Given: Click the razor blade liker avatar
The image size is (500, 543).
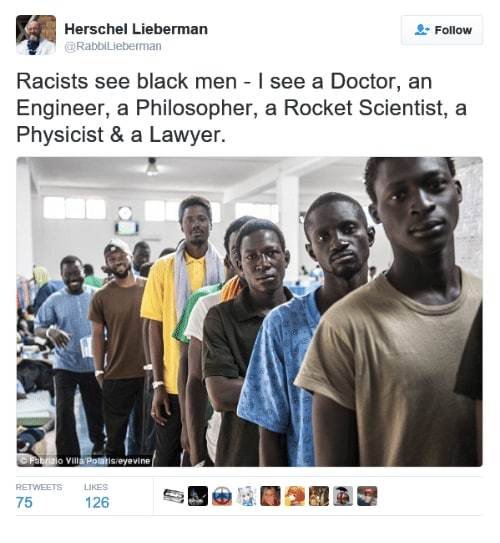Looking at the screenshot, I should 173,496.
